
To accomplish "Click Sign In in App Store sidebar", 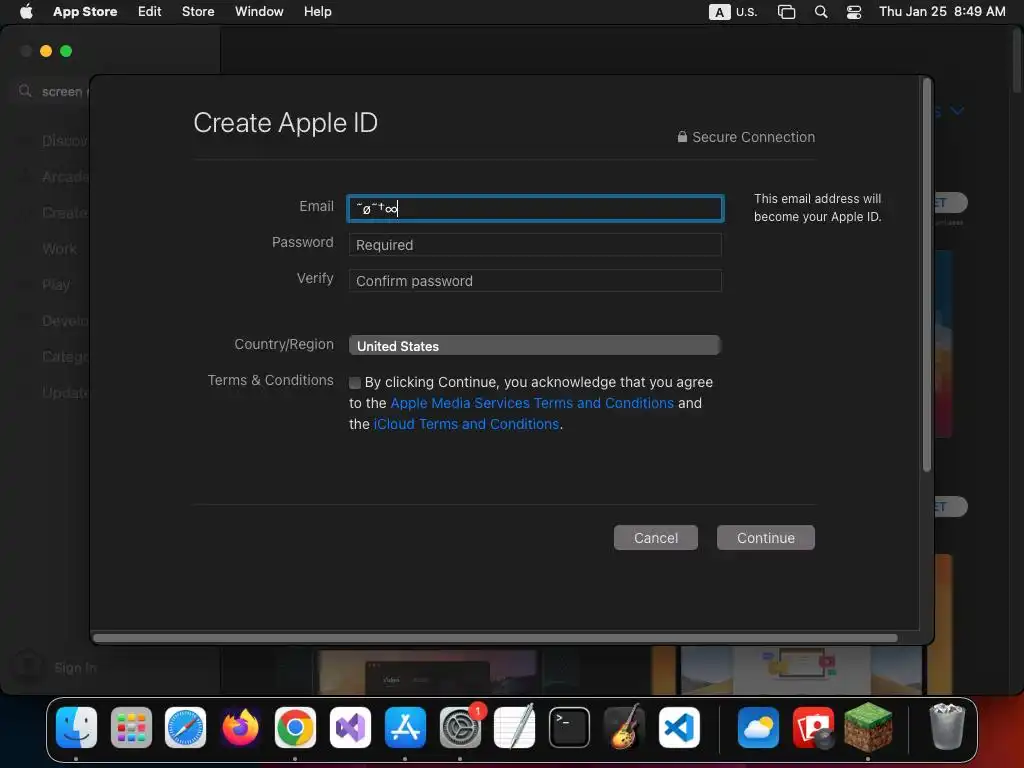I will tap(75, 667).
